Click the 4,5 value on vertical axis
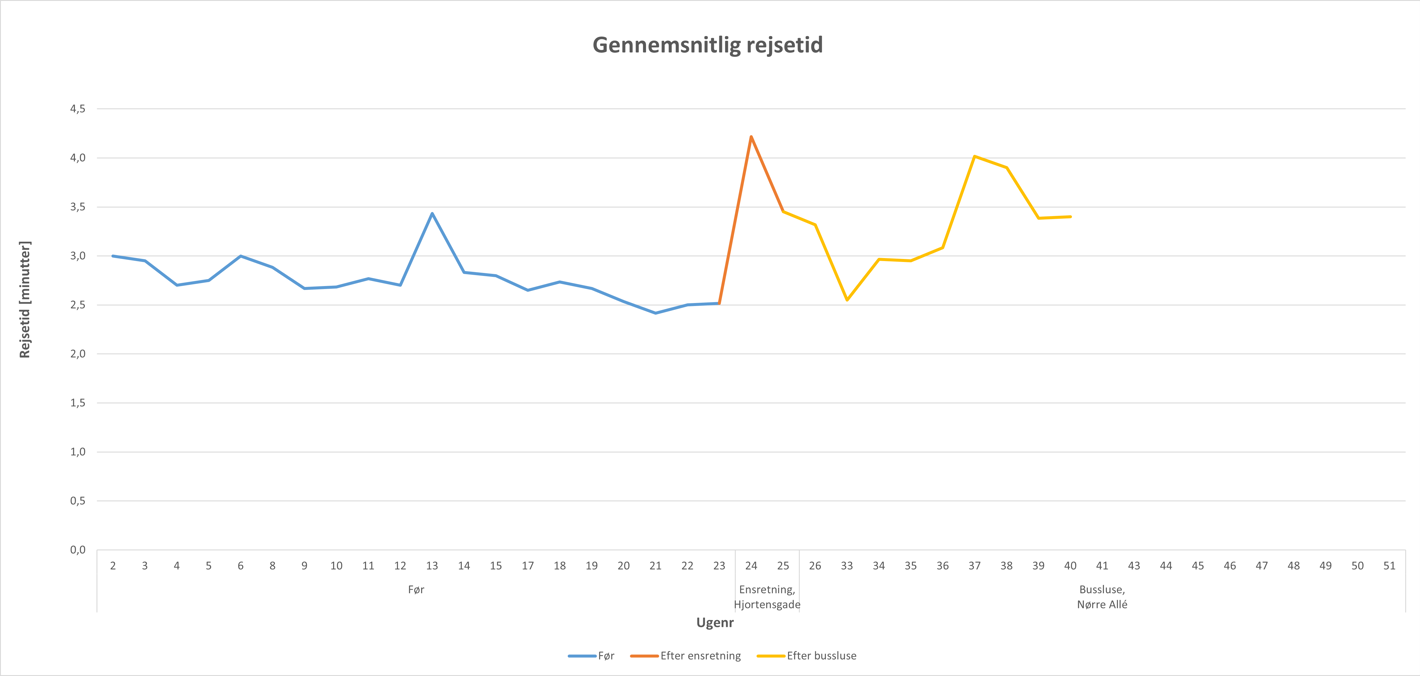The width and height of the screenshot is (1420, 676). click(77, 108)
